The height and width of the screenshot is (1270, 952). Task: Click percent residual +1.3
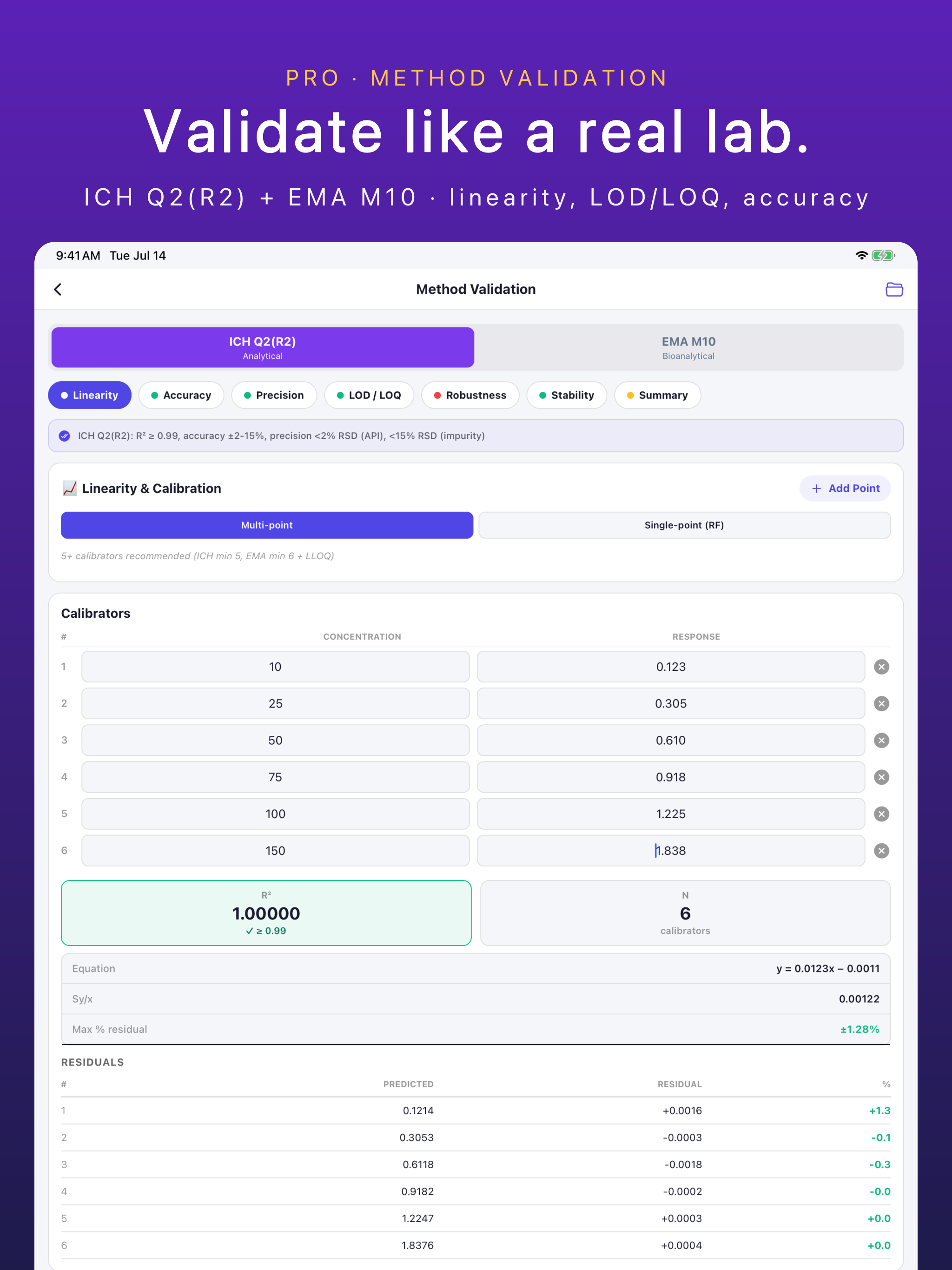click(x=879, y=1111)
